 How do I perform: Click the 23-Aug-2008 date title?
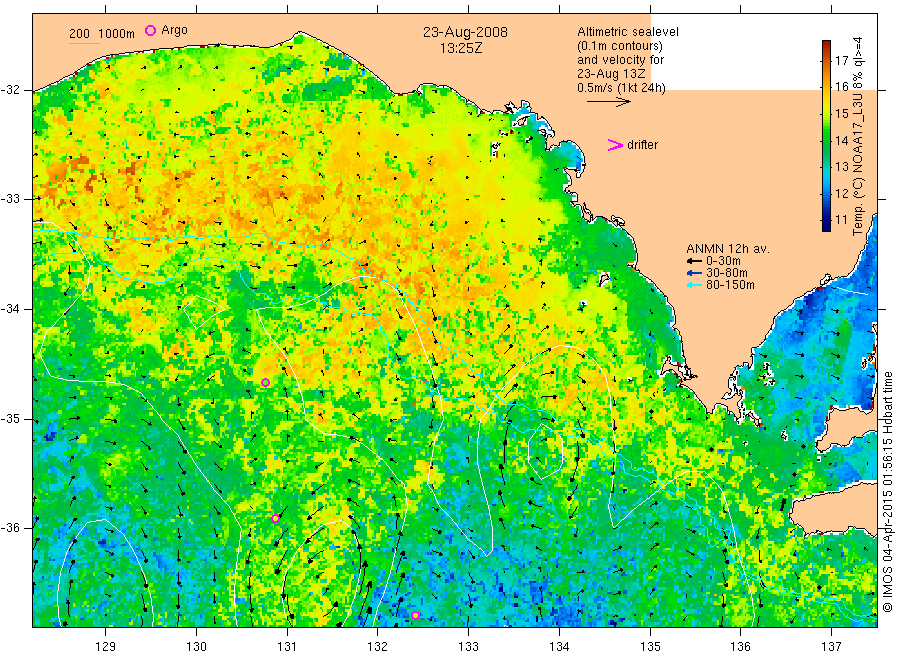[x=465, y=32]
